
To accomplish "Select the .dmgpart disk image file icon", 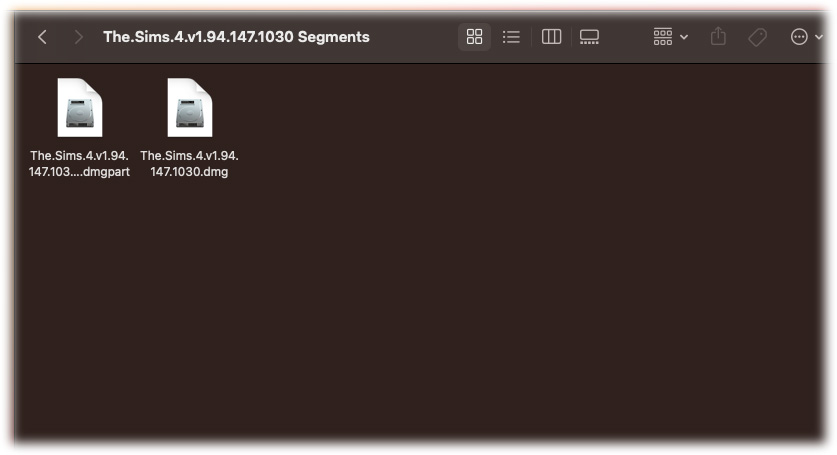I will (x=80, y=107).
